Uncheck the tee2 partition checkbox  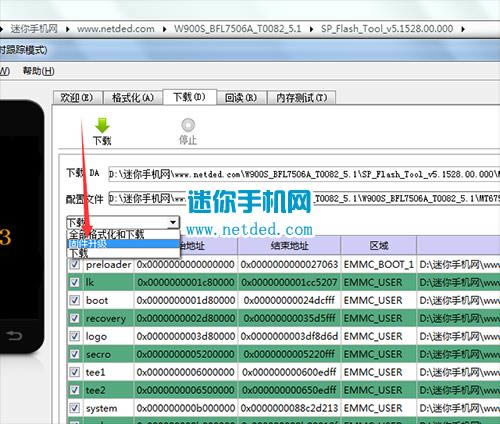[x=74, y=390]
